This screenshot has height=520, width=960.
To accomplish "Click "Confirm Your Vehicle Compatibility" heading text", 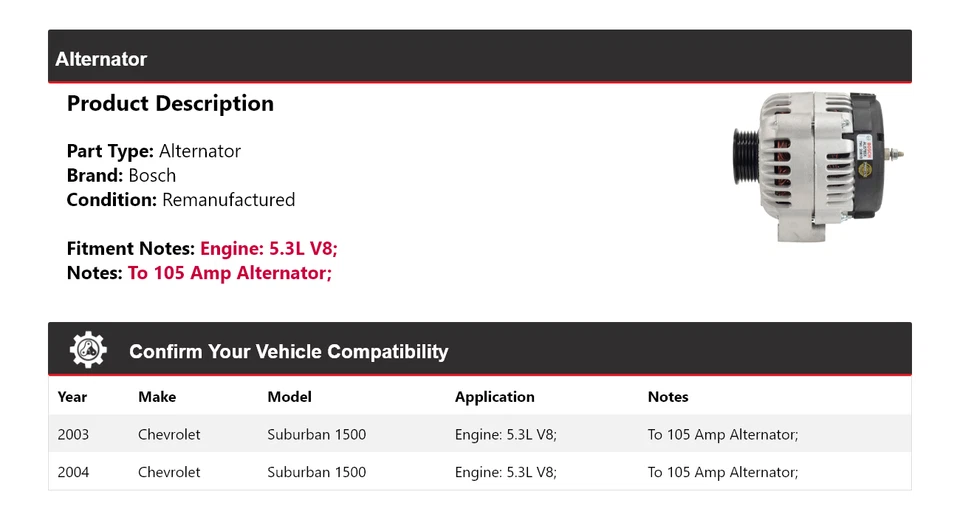I will coord(288,351).
